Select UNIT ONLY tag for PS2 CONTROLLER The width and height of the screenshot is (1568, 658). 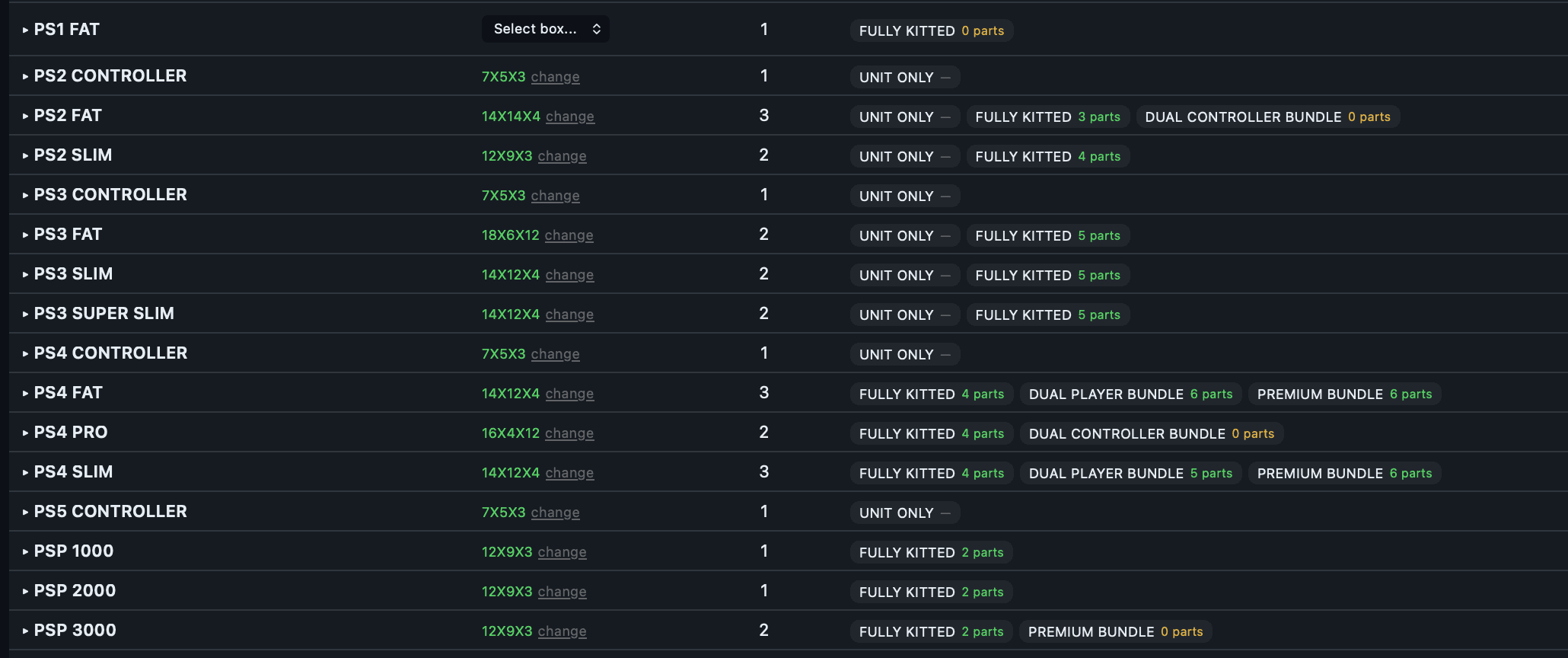[905, 78]
